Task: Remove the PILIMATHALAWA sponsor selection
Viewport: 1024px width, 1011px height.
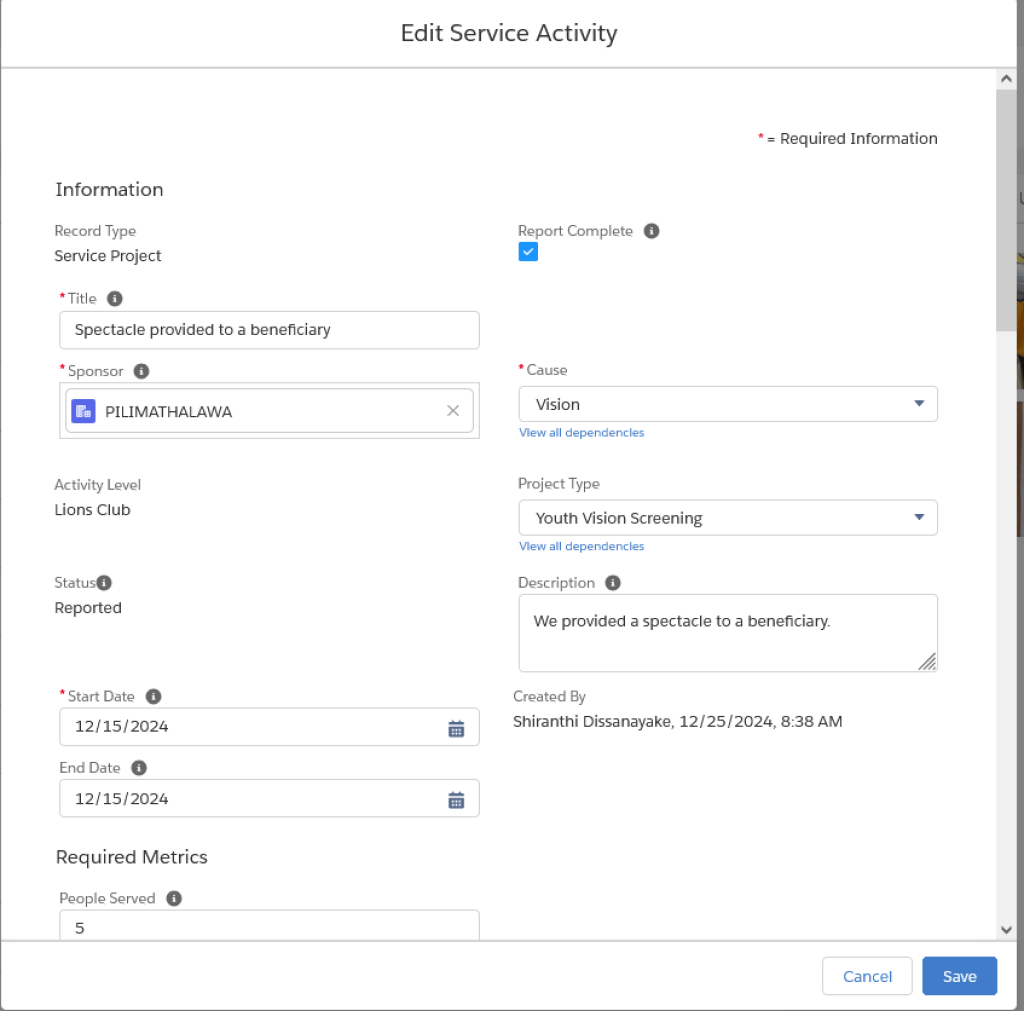Action: point(453,410)
